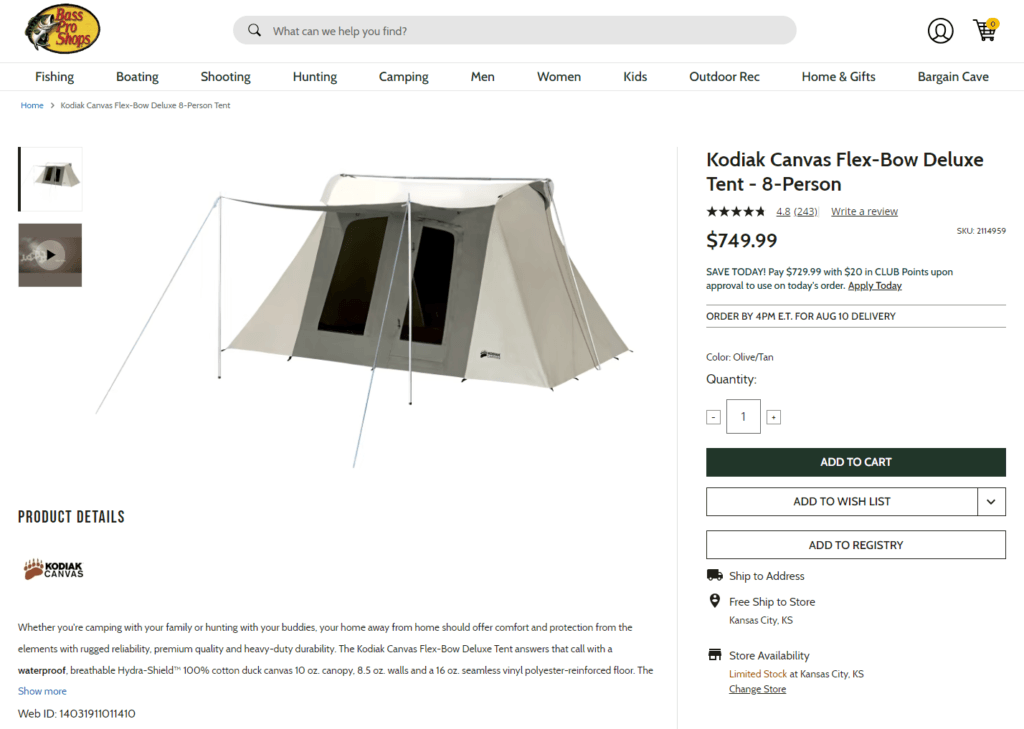Select the main tent image thumbnail
Viewport: 1024px width, 729px height.
coord(49,179)
